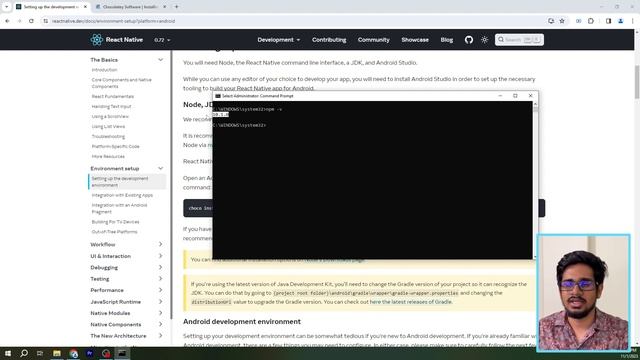
Task: Open the 0.72 version dropdown
Action: pos(162,40)
